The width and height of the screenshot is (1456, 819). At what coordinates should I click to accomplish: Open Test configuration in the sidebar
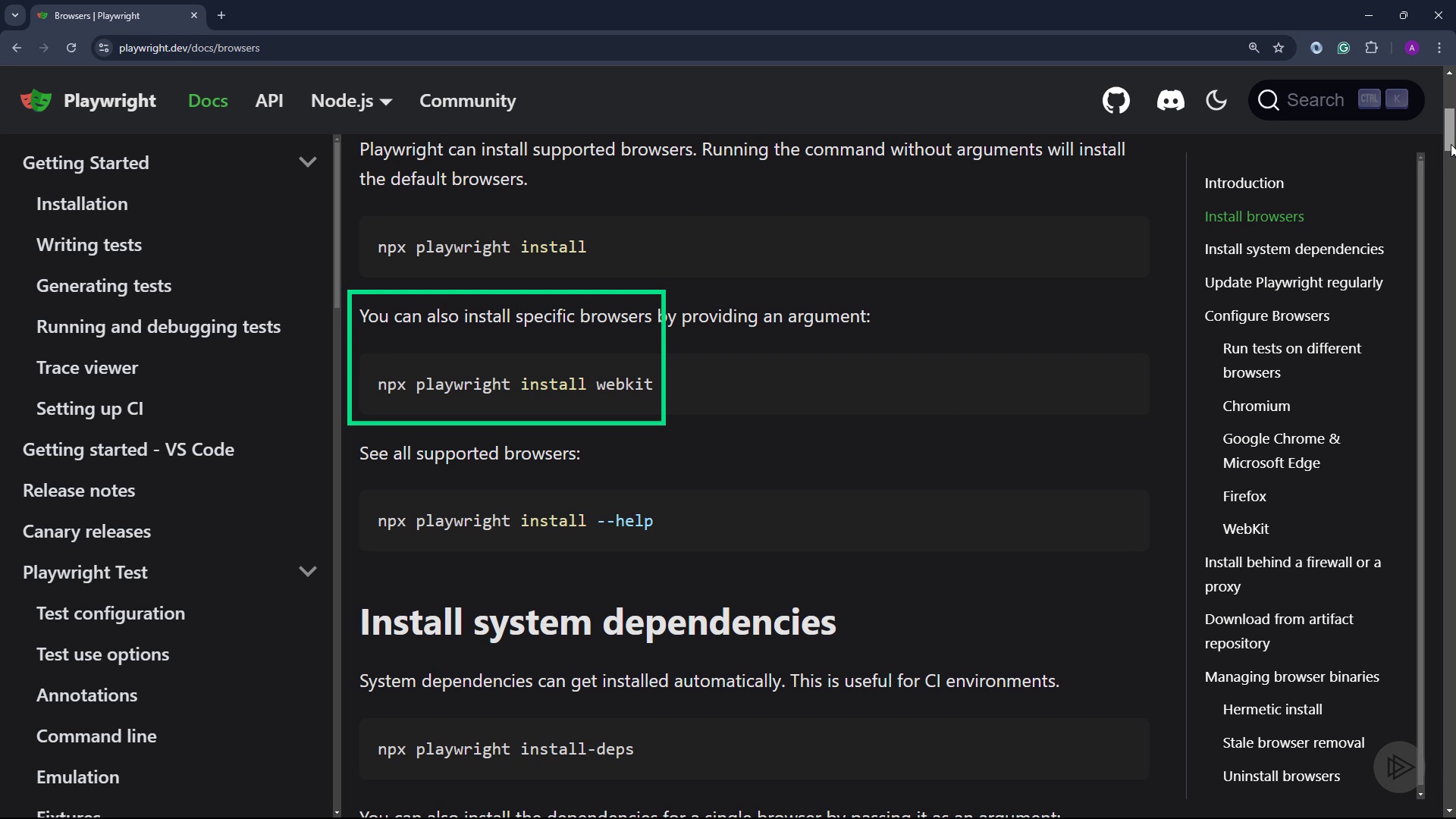coord(111,613)
